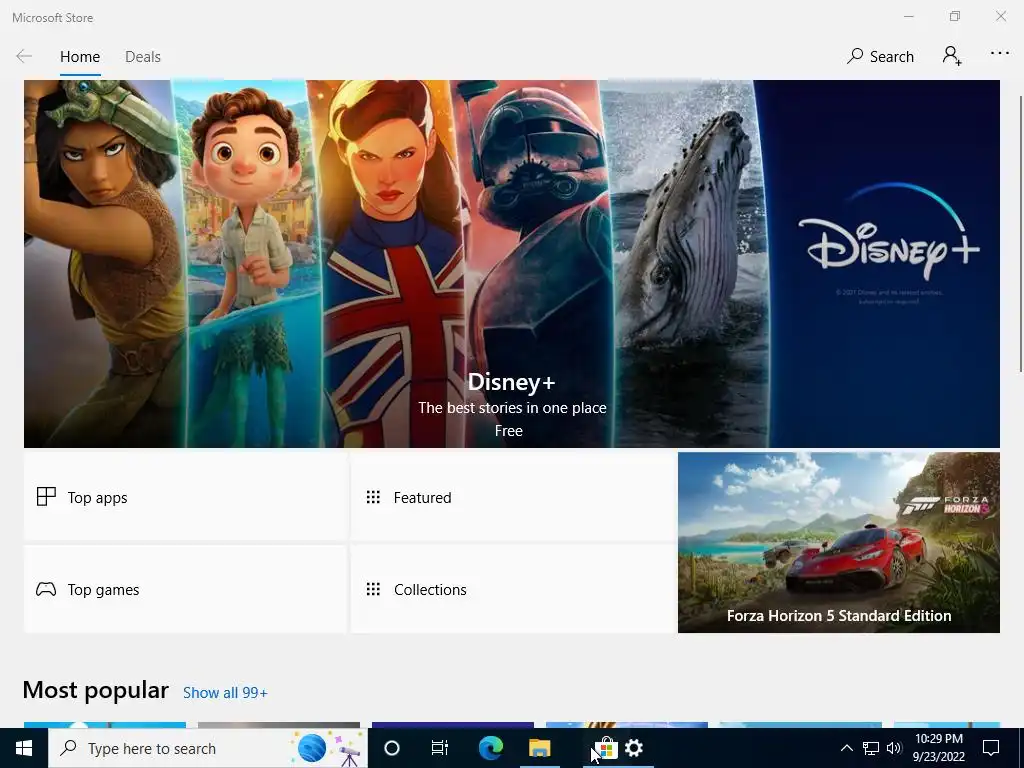This screenshot has width=1024, height=768.
Task: Switch to the Deals tab
Action: click(142, 57)
